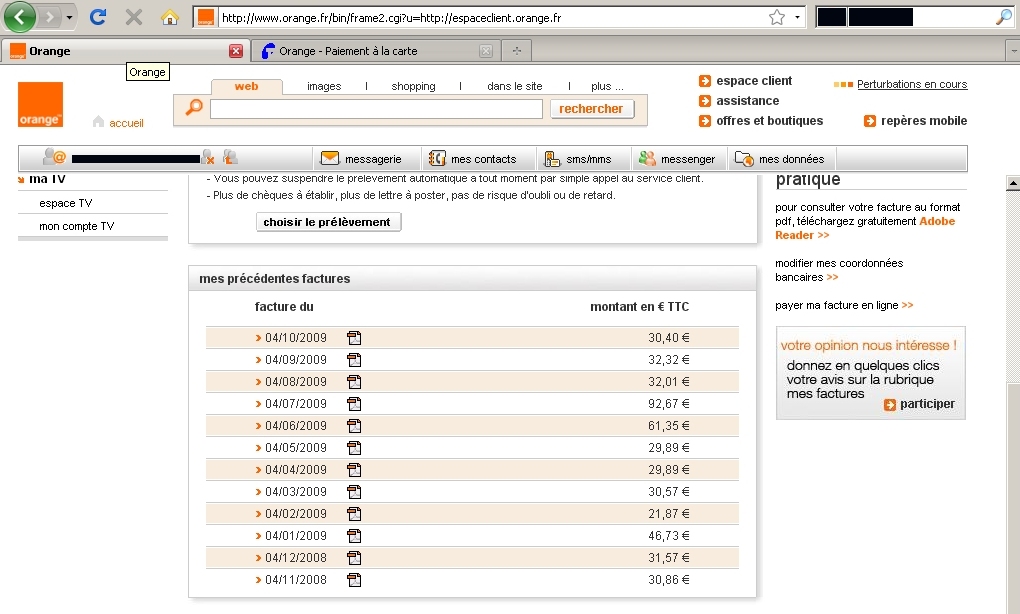Open PDF icon for invoice 04/01/2009
The height and width of the screenshot is (614, 1020).
click(x=354, y=536)
